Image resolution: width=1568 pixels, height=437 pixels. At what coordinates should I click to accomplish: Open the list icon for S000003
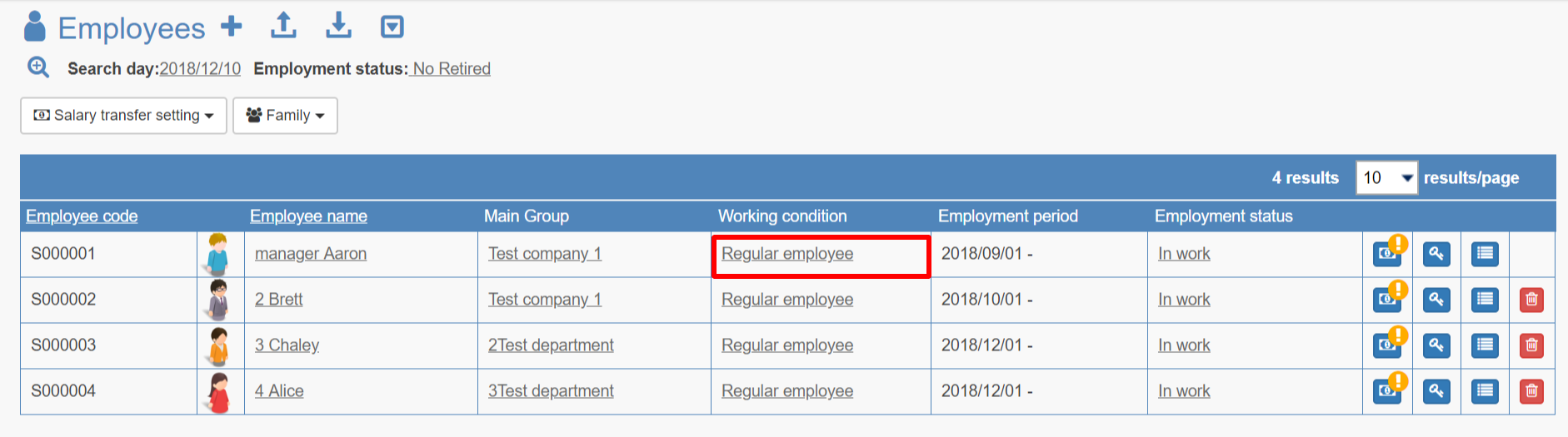tap(1485, 345)
